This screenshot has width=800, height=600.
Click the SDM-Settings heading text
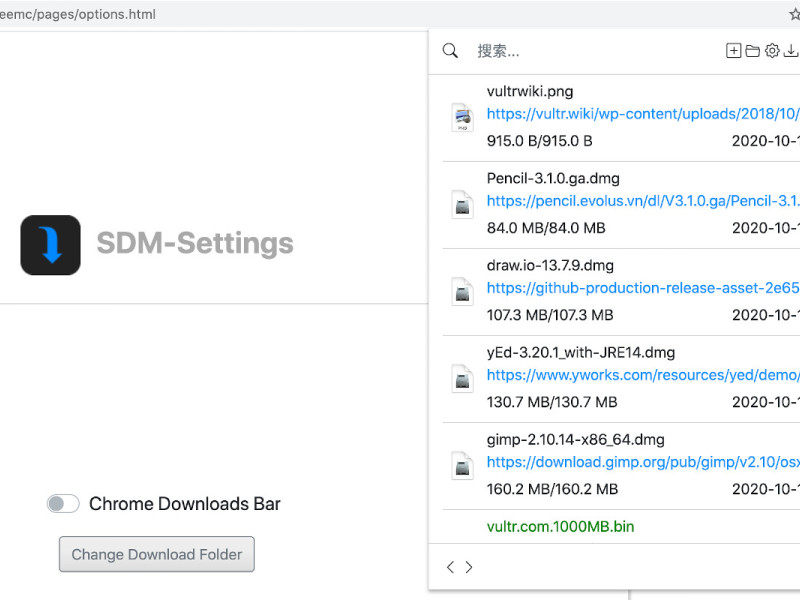pyautogui.click(x=195, y=243)
